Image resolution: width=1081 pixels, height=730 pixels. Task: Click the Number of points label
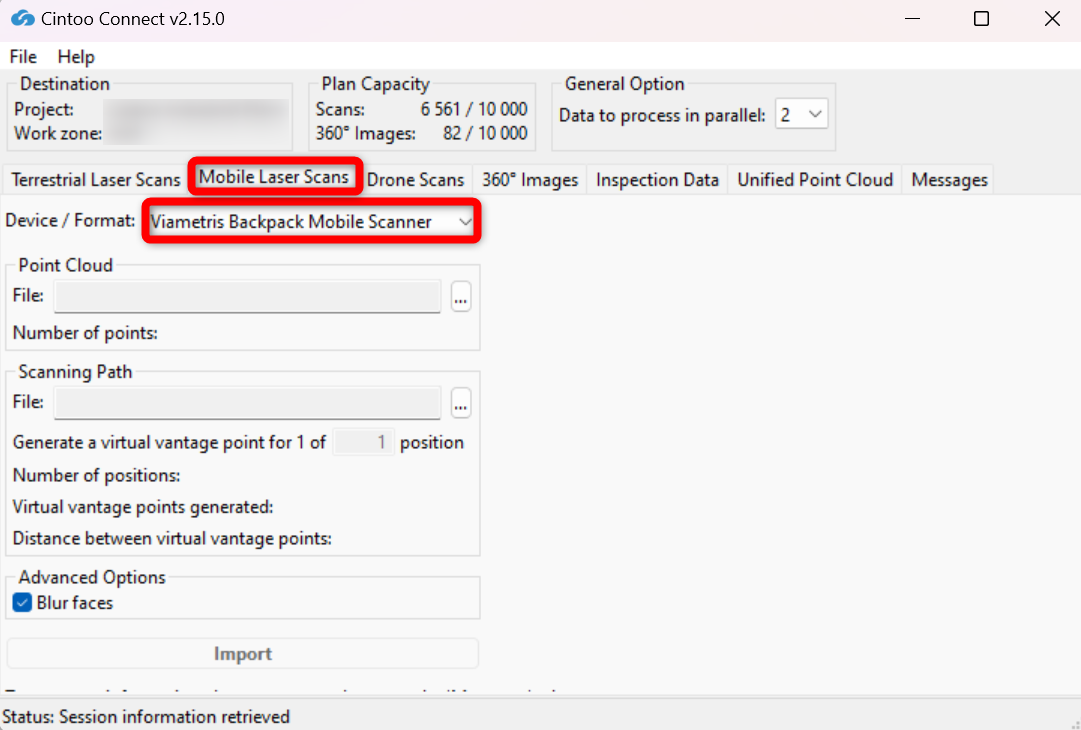point(85,333)
